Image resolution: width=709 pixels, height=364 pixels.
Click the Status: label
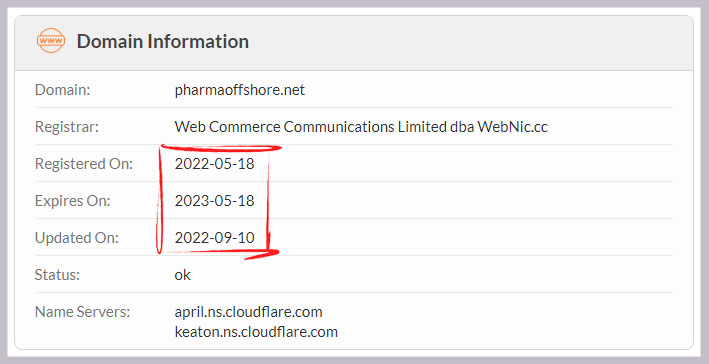coord(57,275)
